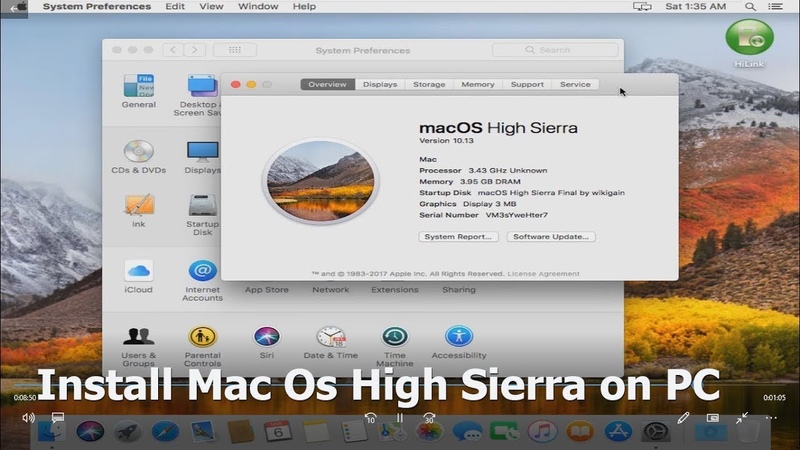This screenshot has height=450, width=800.
Task: Click the High Sierra mountain thumbnail
Action: coord(320,181)
